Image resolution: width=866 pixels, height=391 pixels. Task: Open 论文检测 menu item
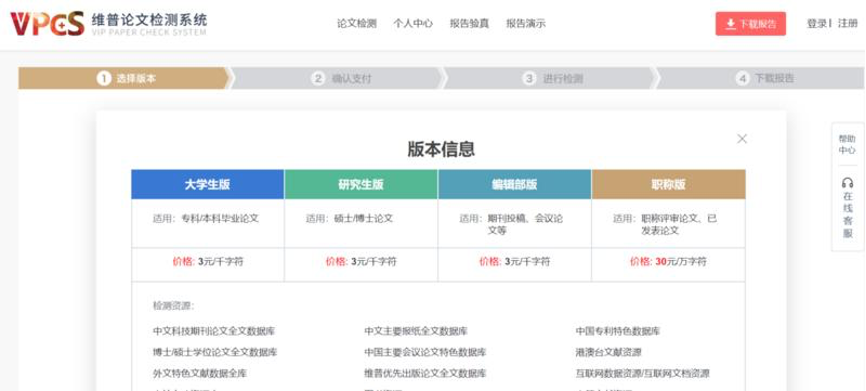click(x=357, y=24)
